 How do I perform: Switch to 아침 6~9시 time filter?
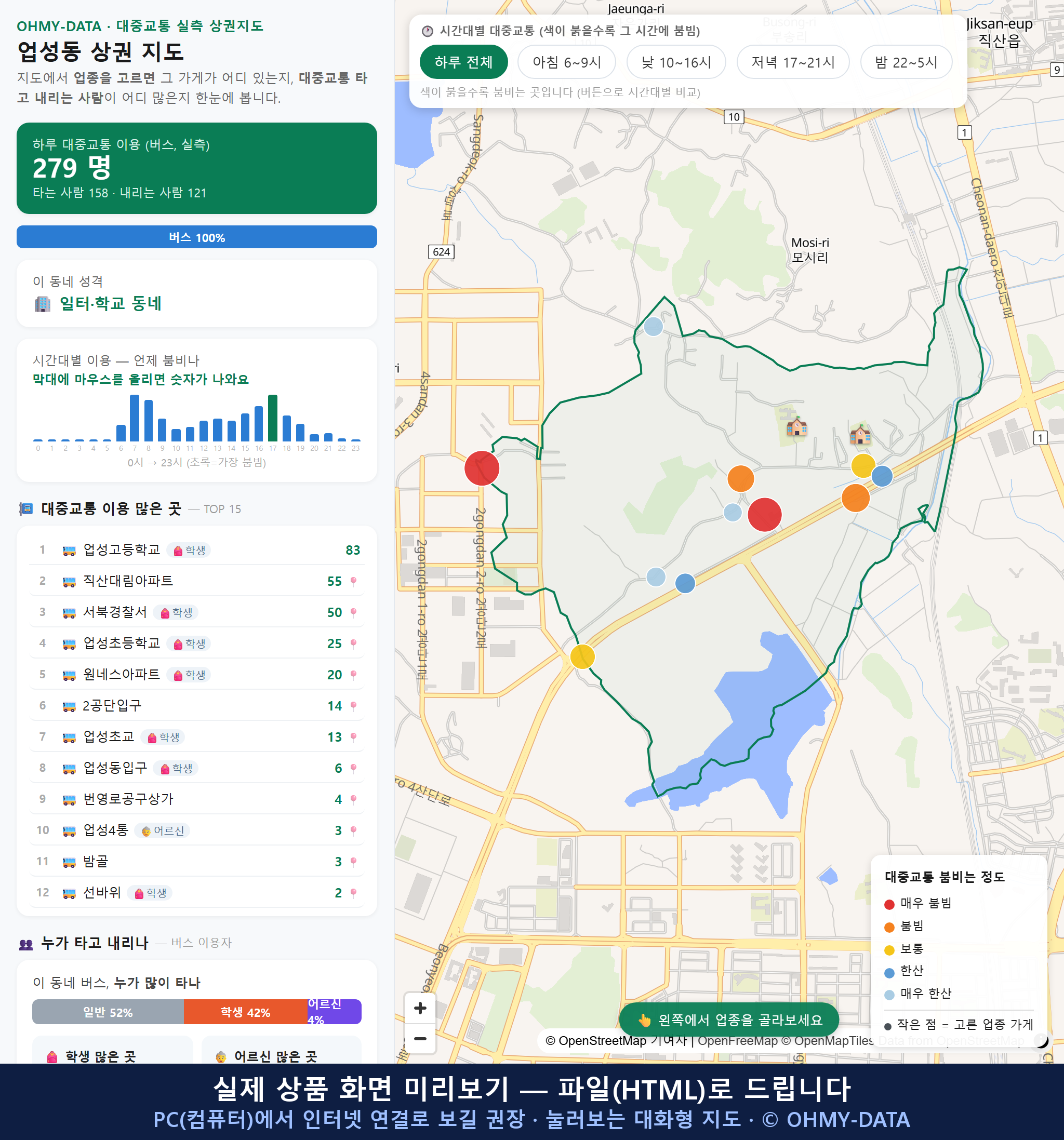(567, 62)
